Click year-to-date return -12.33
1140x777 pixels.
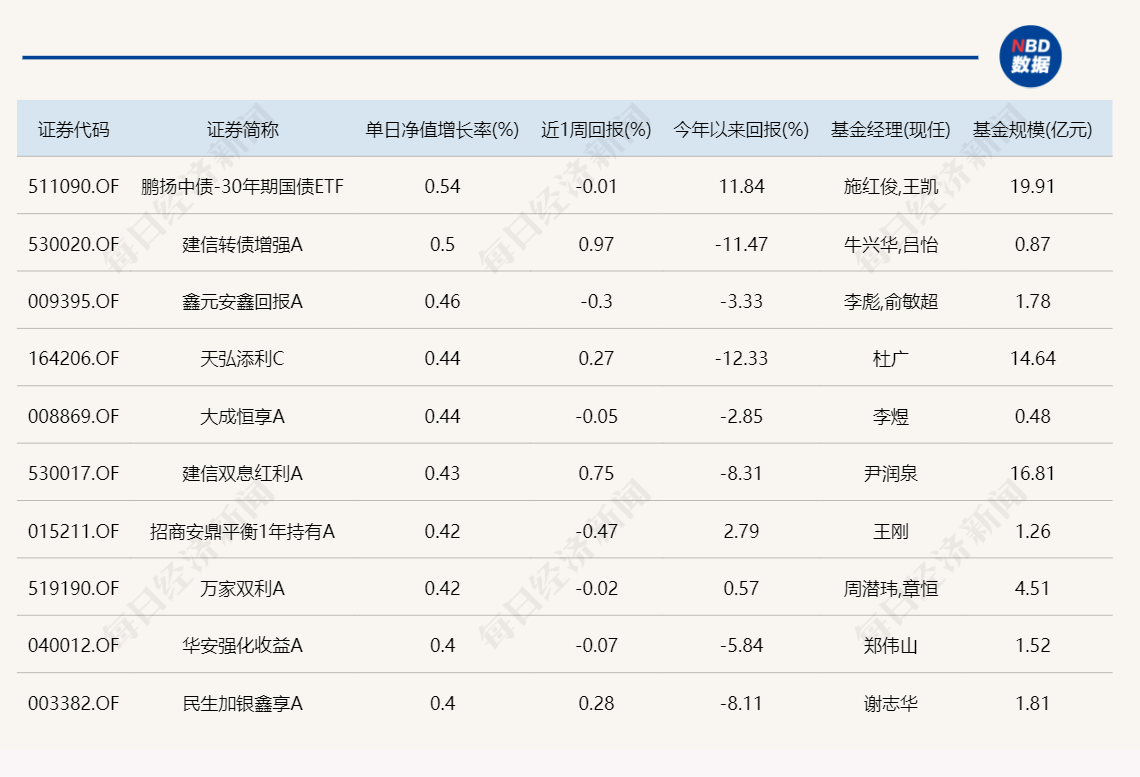click(742, 358)
